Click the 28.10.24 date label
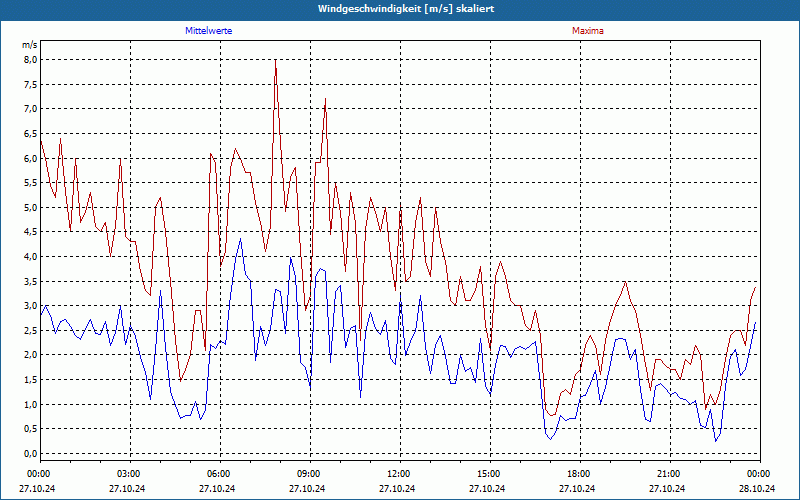The height and width of the screenshot is (500, 800). pyautogui.click(x=757, y=488)
